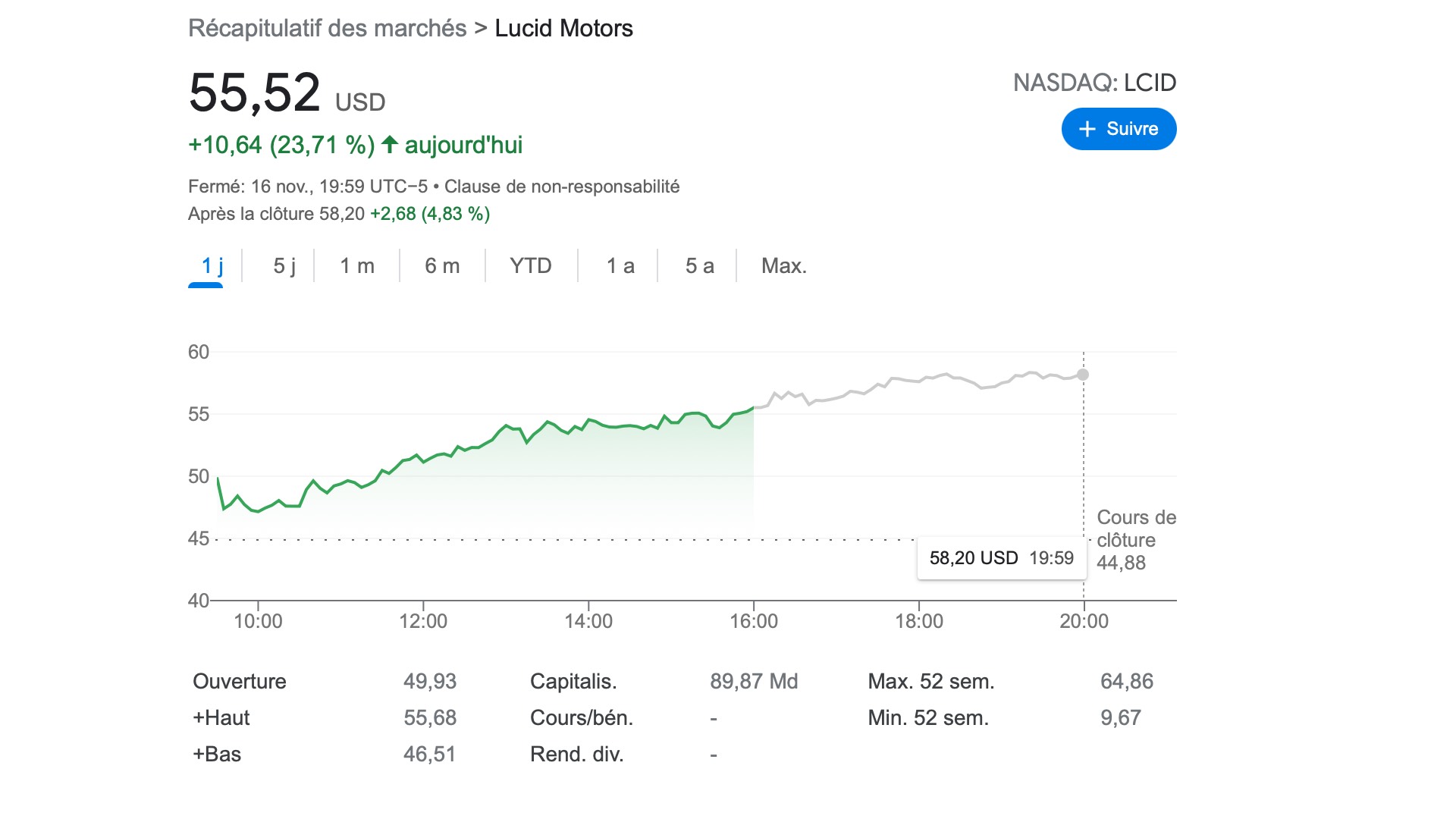Select the 6 m range tab
The image size is (1456, 819).
(442, 266)
